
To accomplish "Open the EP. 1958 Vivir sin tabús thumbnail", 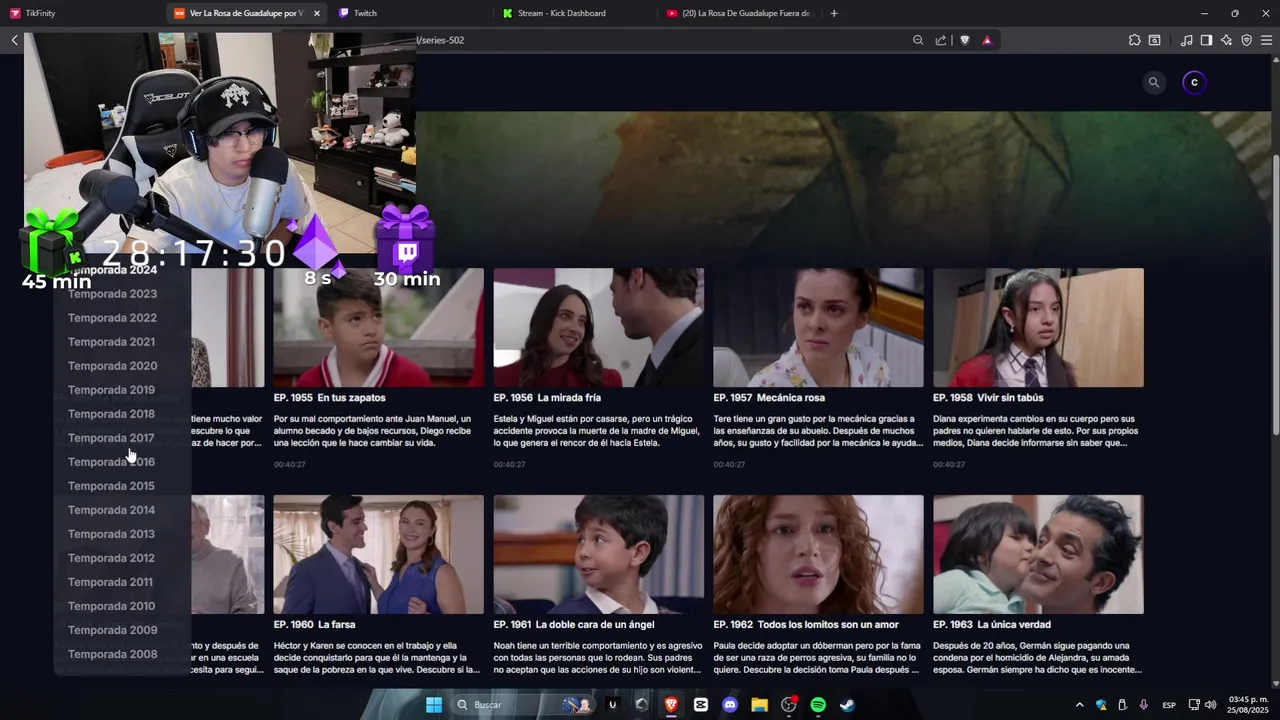I will 1039,327.
